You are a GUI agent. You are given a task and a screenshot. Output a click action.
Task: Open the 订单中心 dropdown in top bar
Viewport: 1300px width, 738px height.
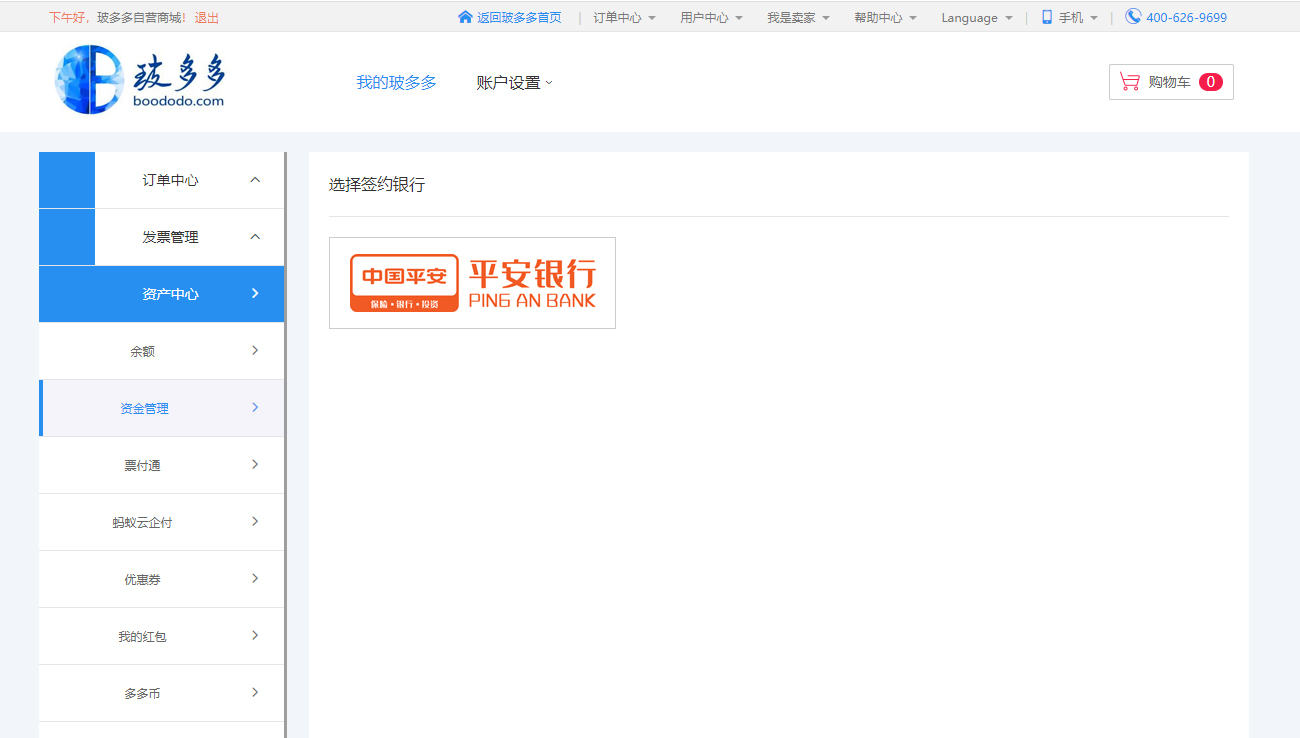point(624,18)
